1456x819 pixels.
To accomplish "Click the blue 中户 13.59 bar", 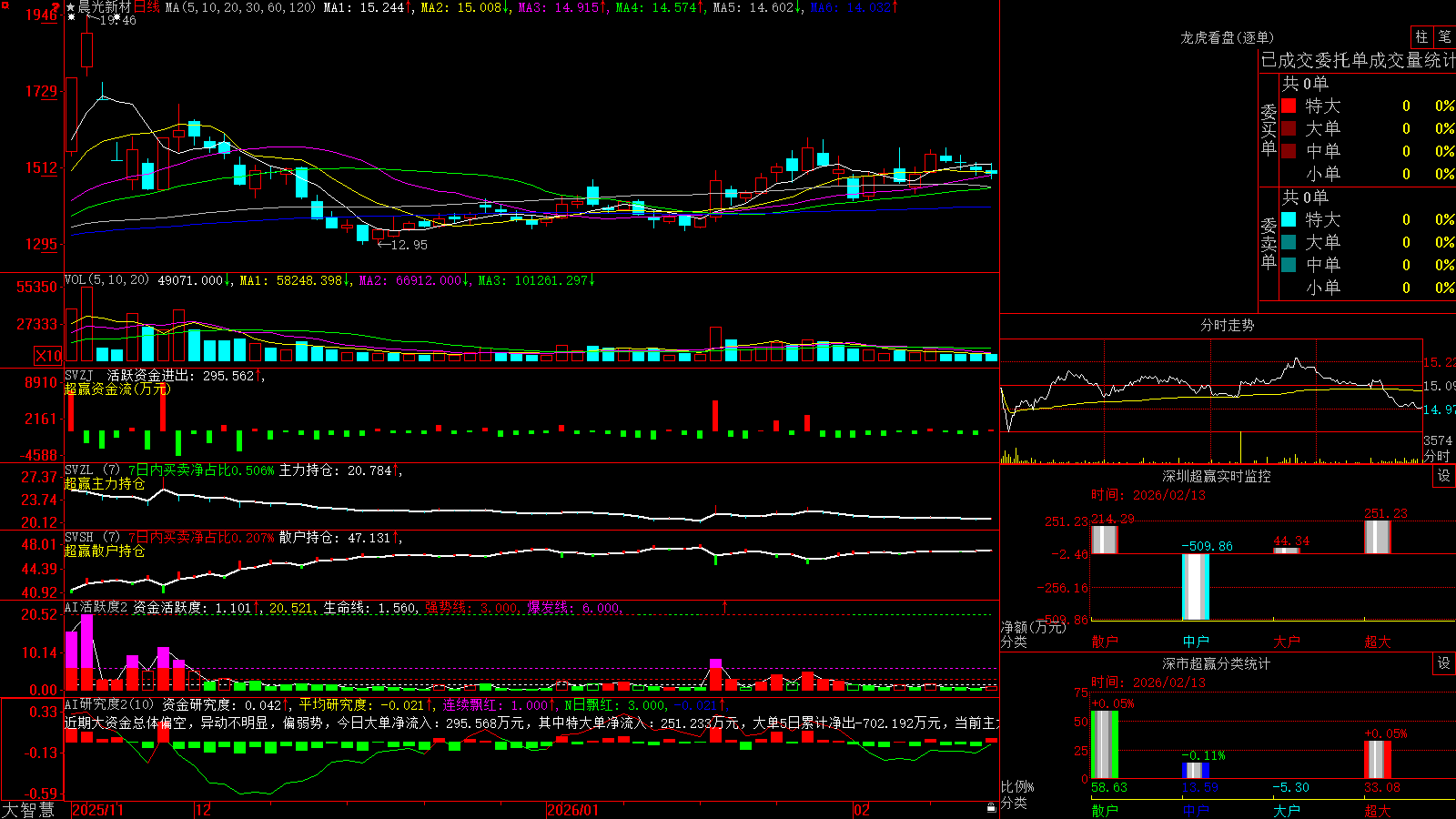I will coord(1196,771).
